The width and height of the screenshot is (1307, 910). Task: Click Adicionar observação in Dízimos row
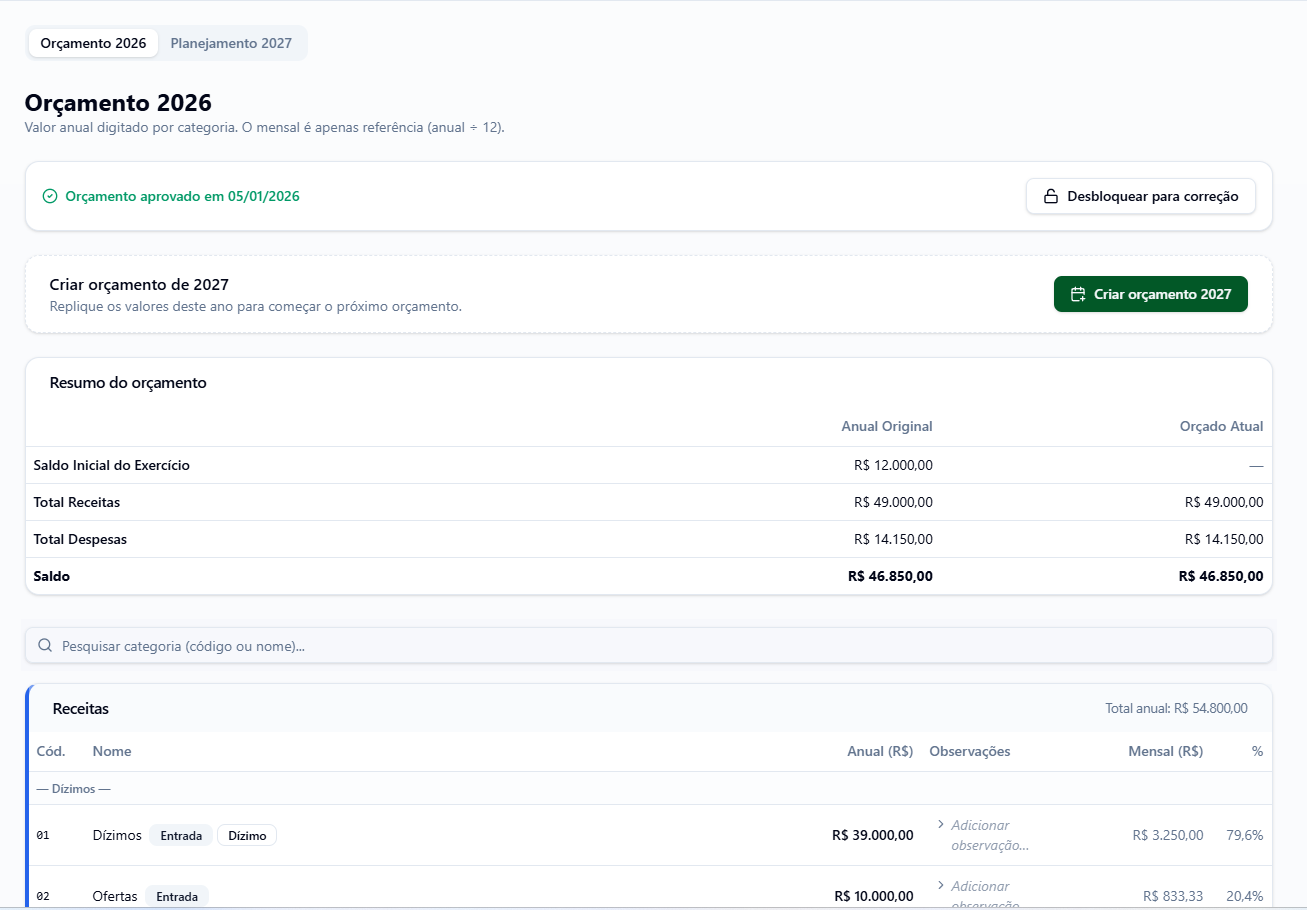click(x=990, y=835)
